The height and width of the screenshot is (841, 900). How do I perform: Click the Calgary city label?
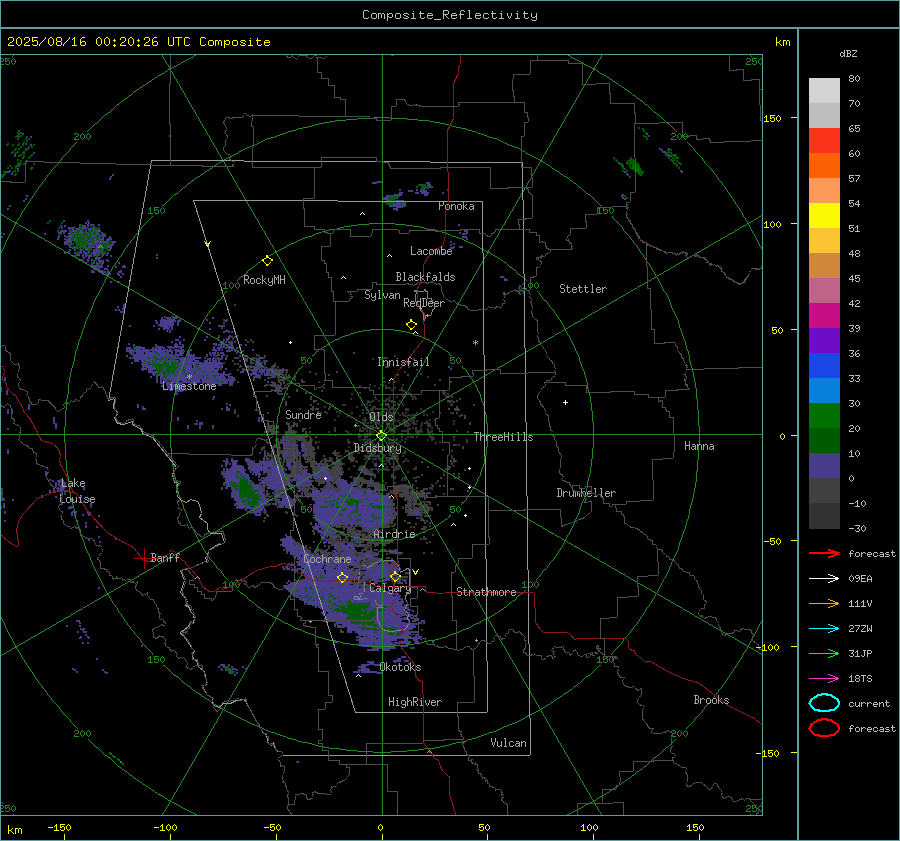click(x=390, y=588)
